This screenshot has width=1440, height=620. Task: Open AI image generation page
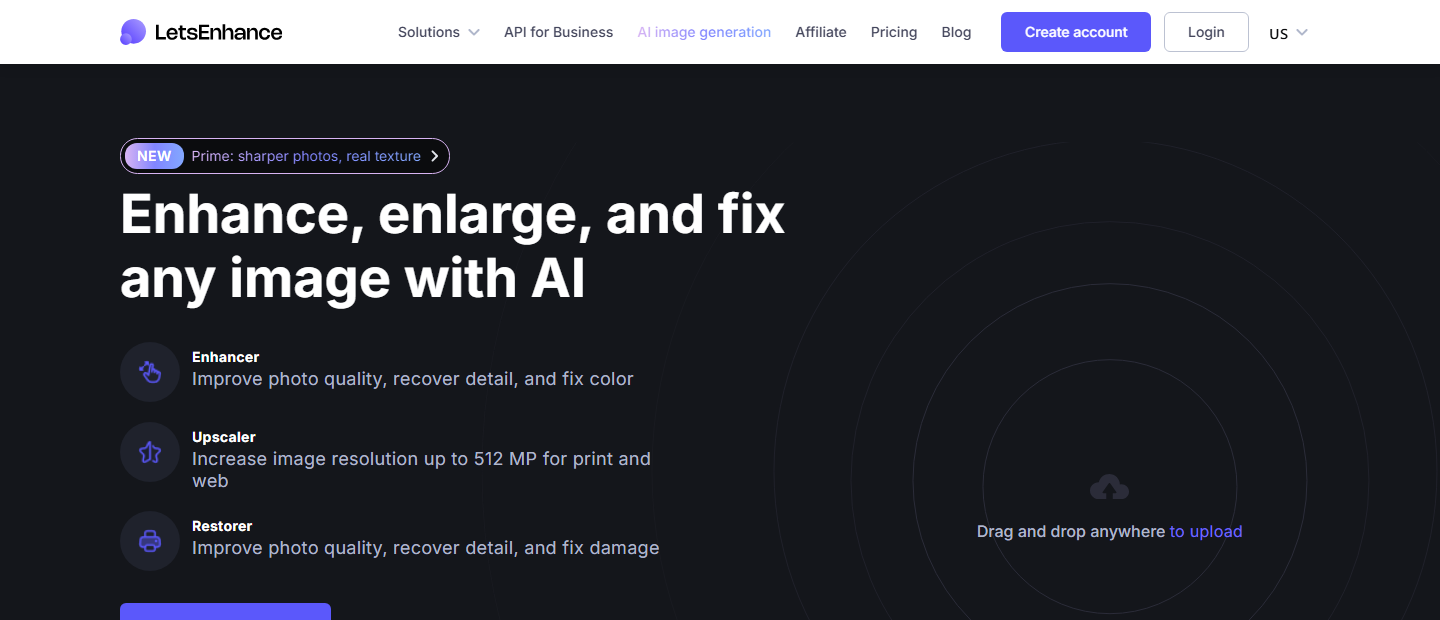704,32
